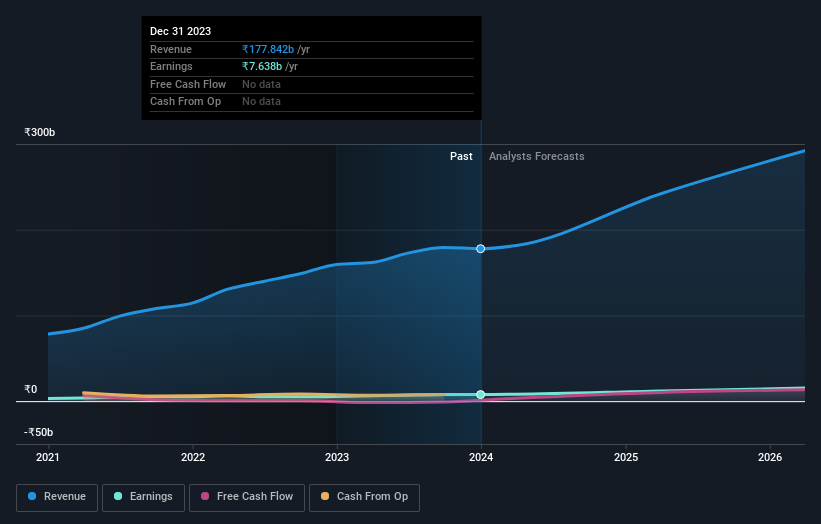Click the ₹177.842b revenue value in tooltip
This screenshot has width=821, height=524.
click(268, 49)
